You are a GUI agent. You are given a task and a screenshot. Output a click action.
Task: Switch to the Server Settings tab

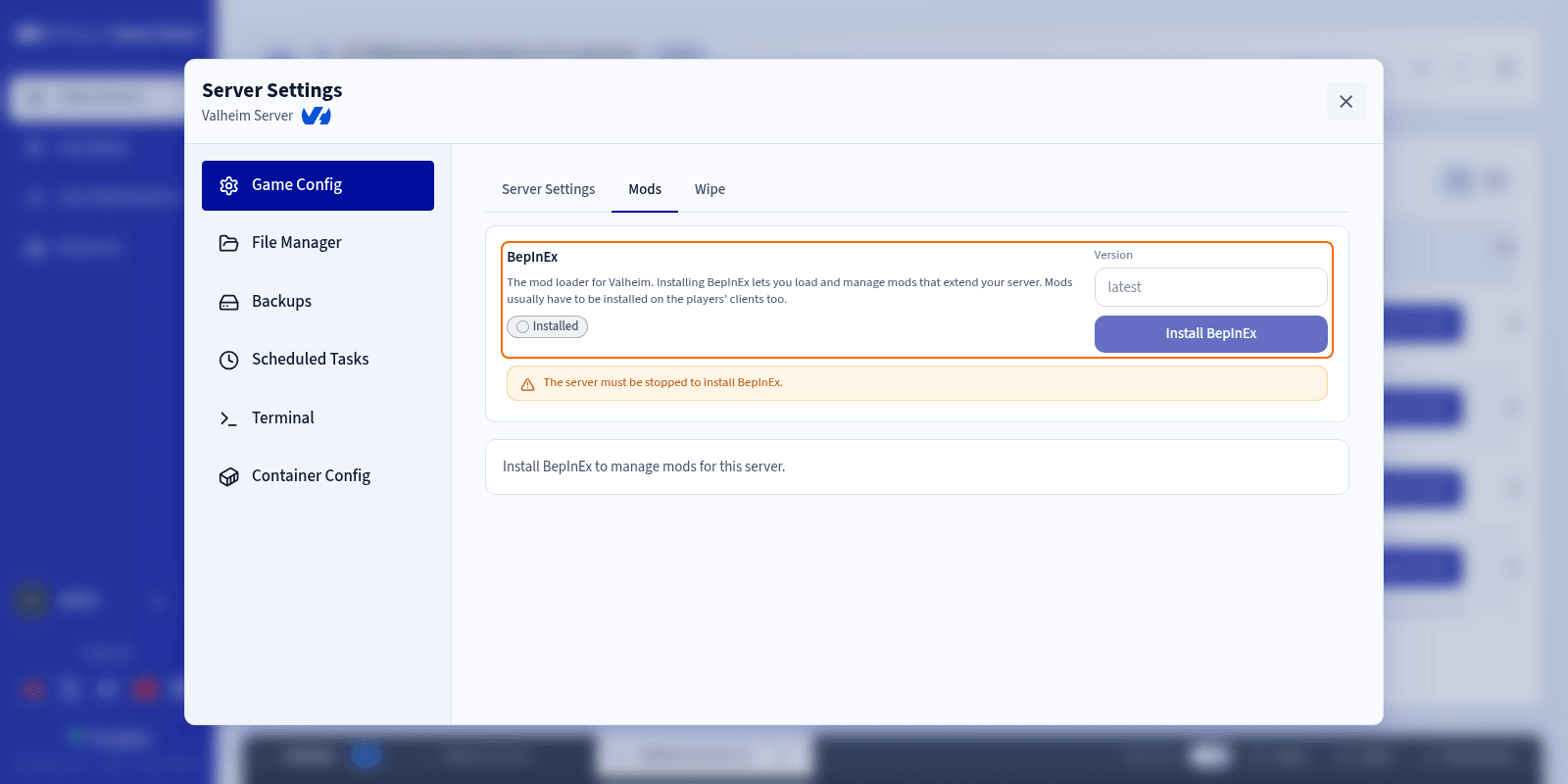click(x=548, y=189)
